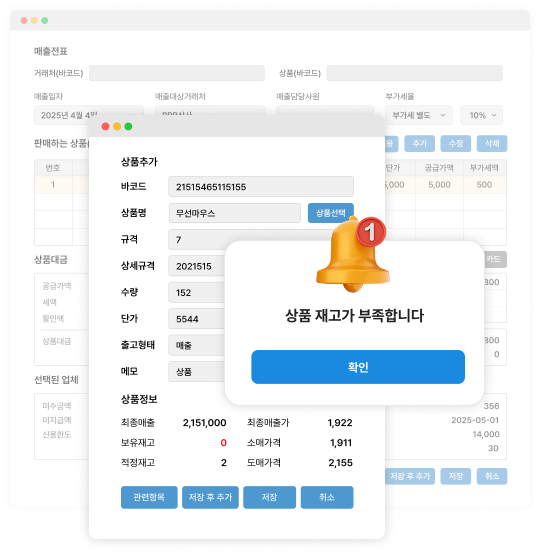Open the 출고형태 field showing 매출
This screenshot has width=540, height=552.
[196, 345]
